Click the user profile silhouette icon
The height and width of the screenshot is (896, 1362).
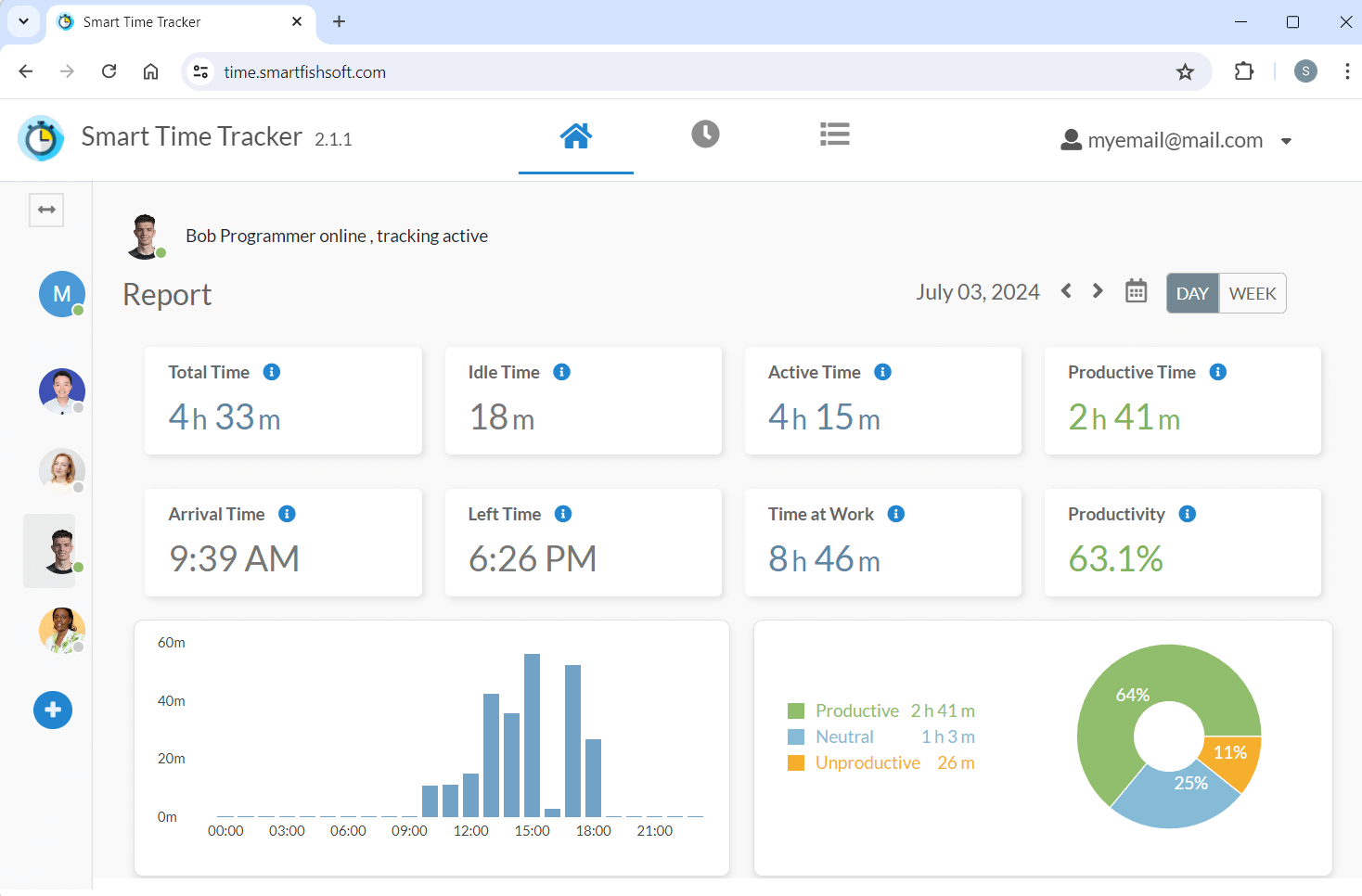click(1071, 140)
